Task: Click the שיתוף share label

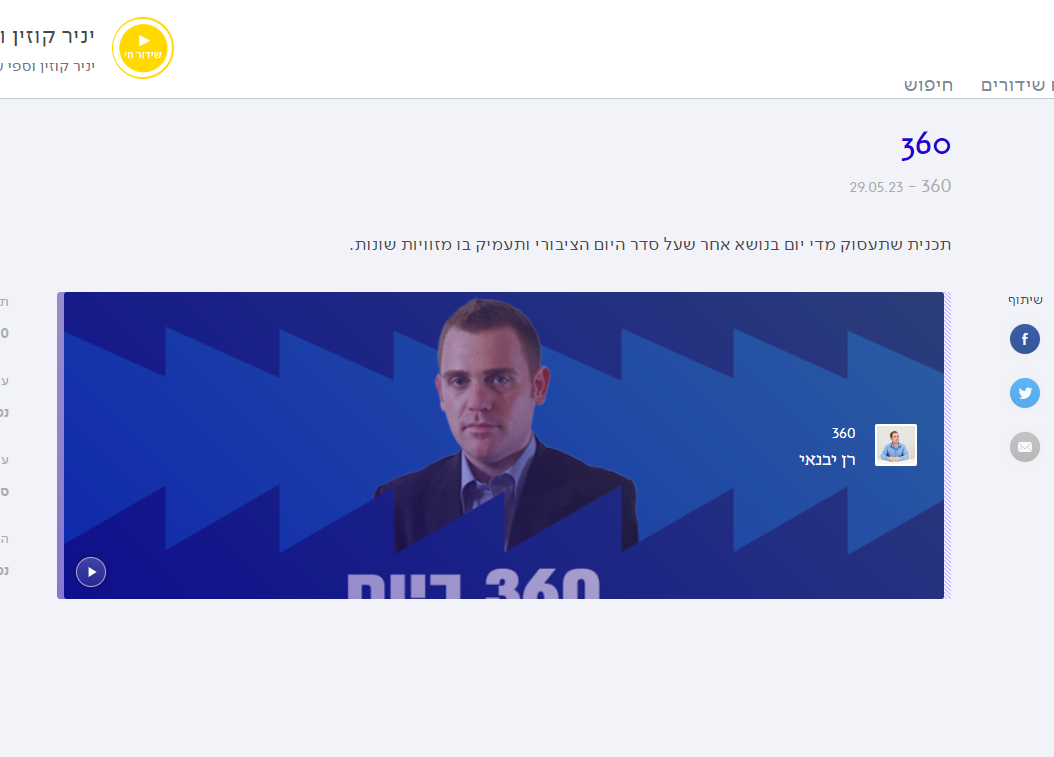Action: 1024,300
